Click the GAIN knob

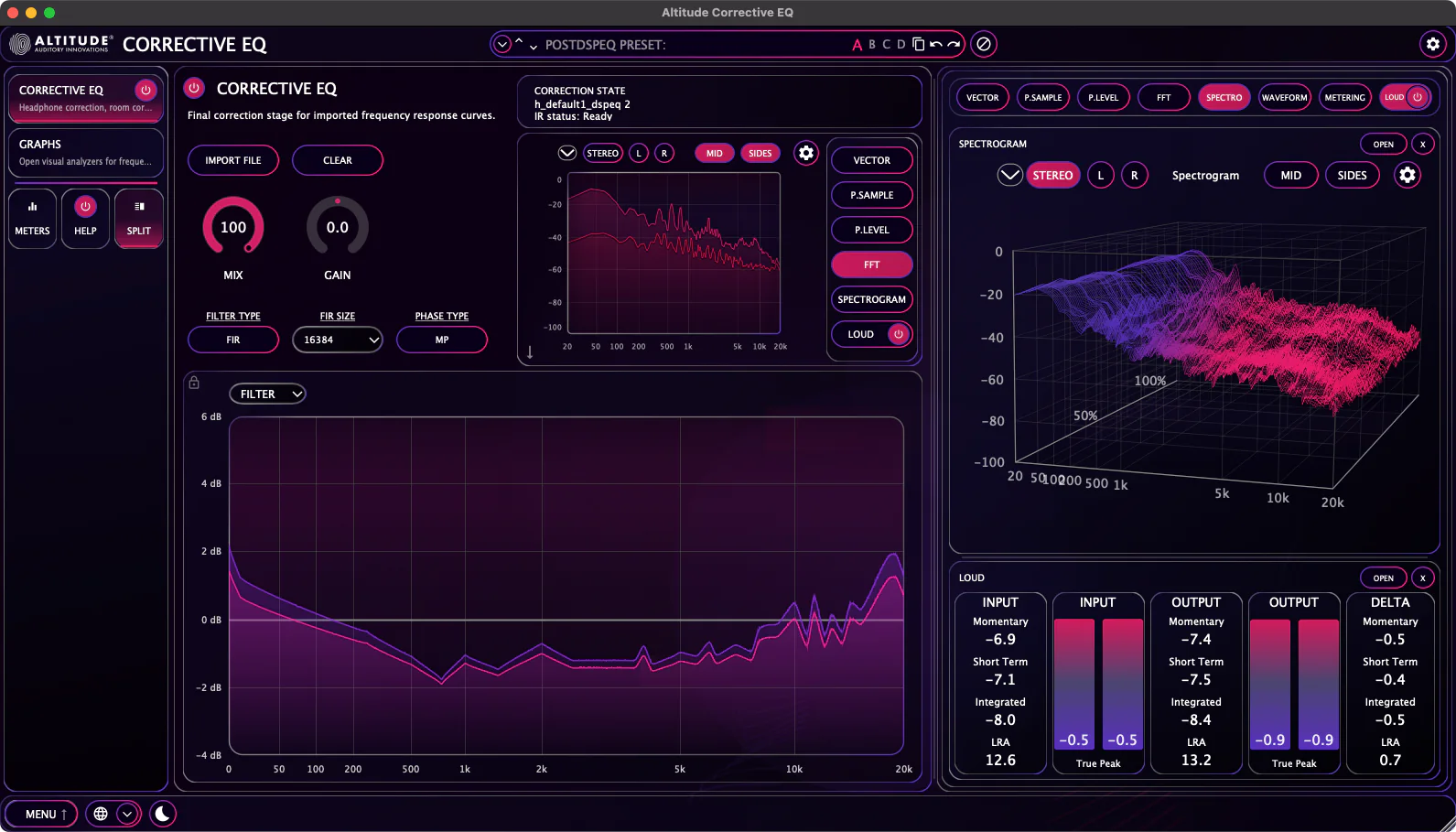(x=338, y=227)
